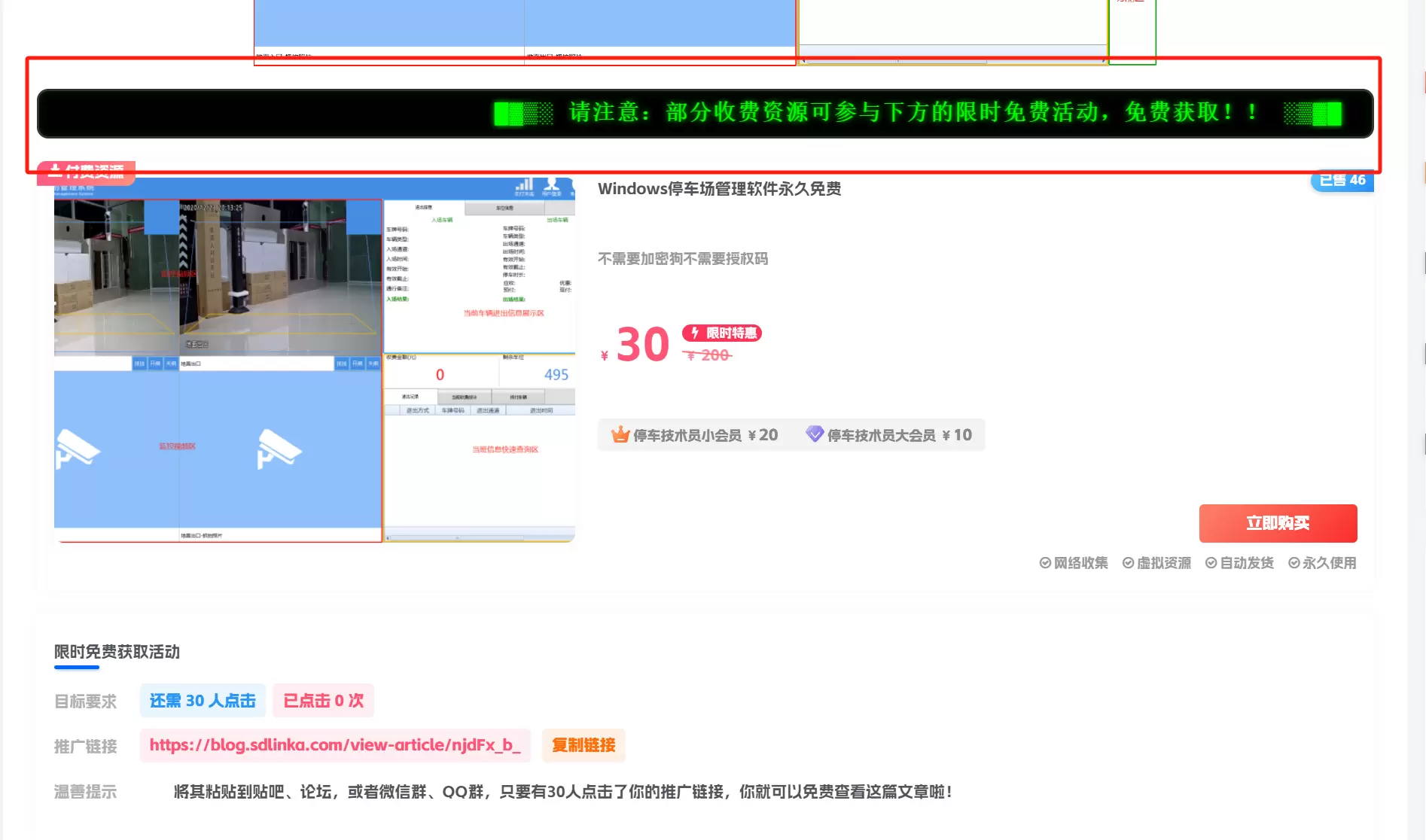Open the Windows停车场管理软件永久免费 title
The image size is (1426, 840).
719,189
